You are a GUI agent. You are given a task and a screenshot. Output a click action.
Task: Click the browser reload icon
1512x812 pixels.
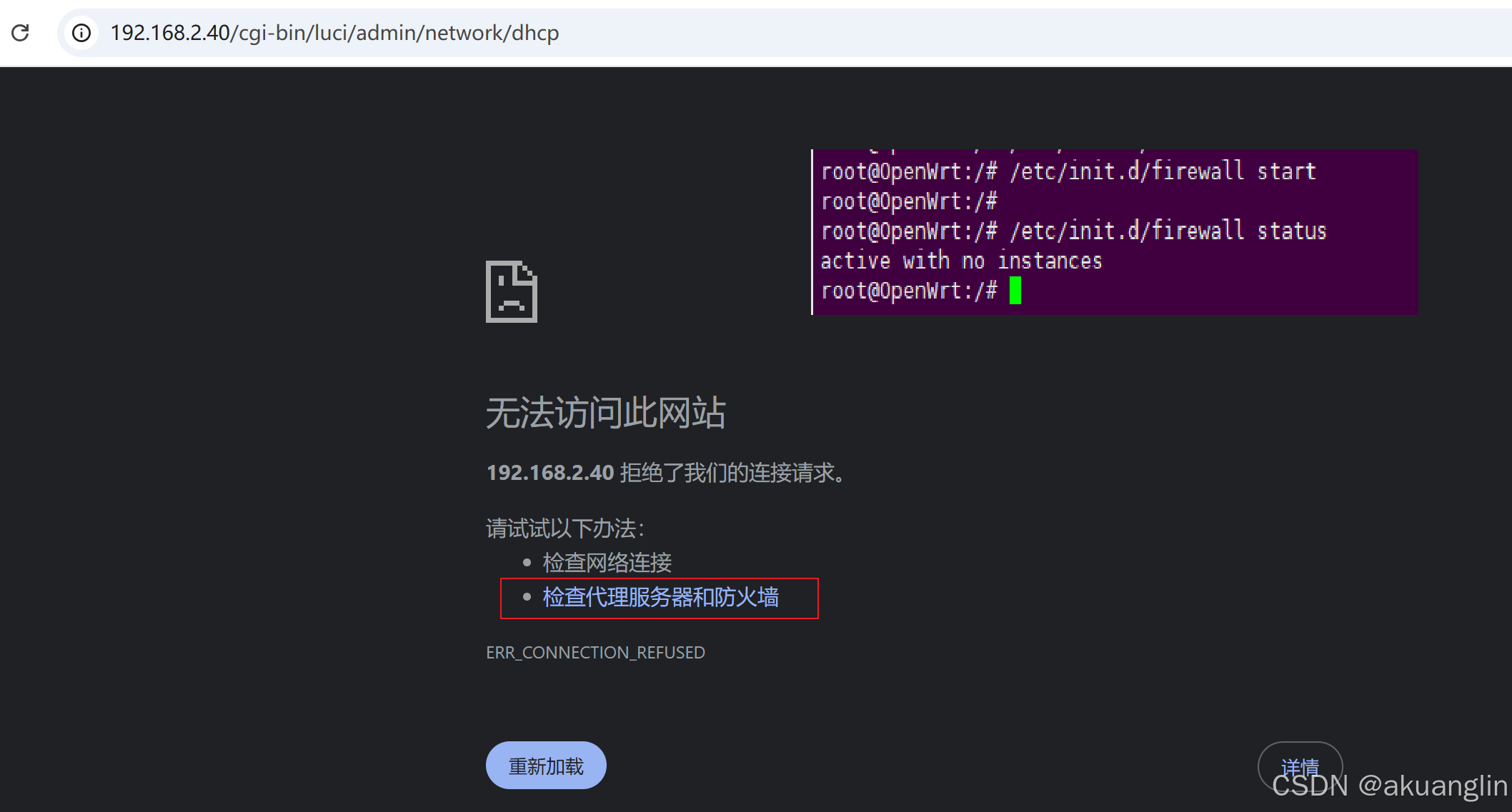[20, 33]
